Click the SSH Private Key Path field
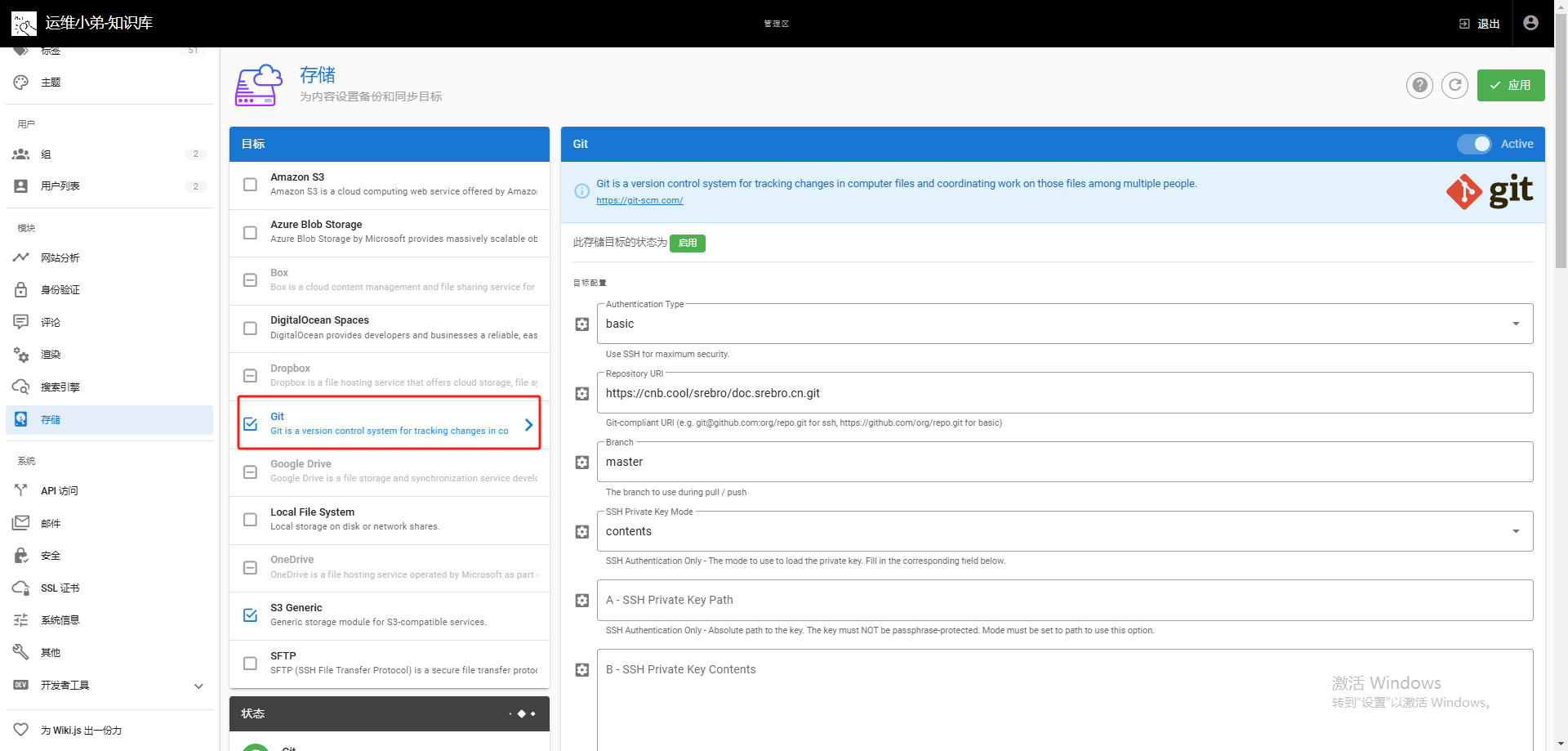 [1065, 601]
